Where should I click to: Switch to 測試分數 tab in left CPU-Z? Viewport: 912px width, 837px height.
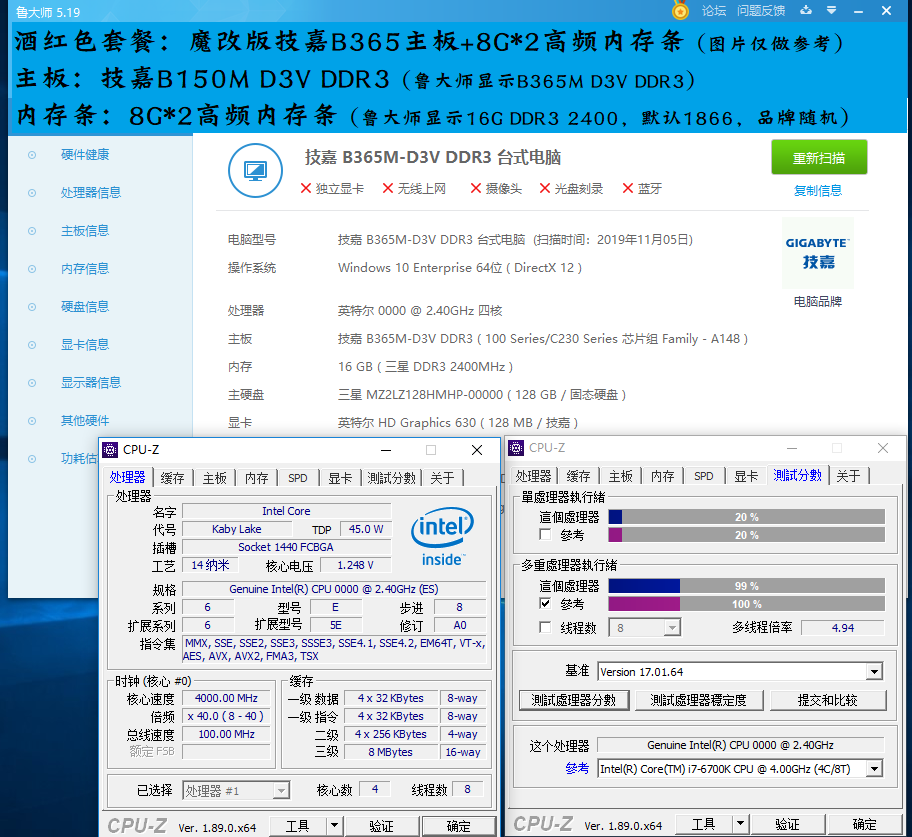(391, 478)
